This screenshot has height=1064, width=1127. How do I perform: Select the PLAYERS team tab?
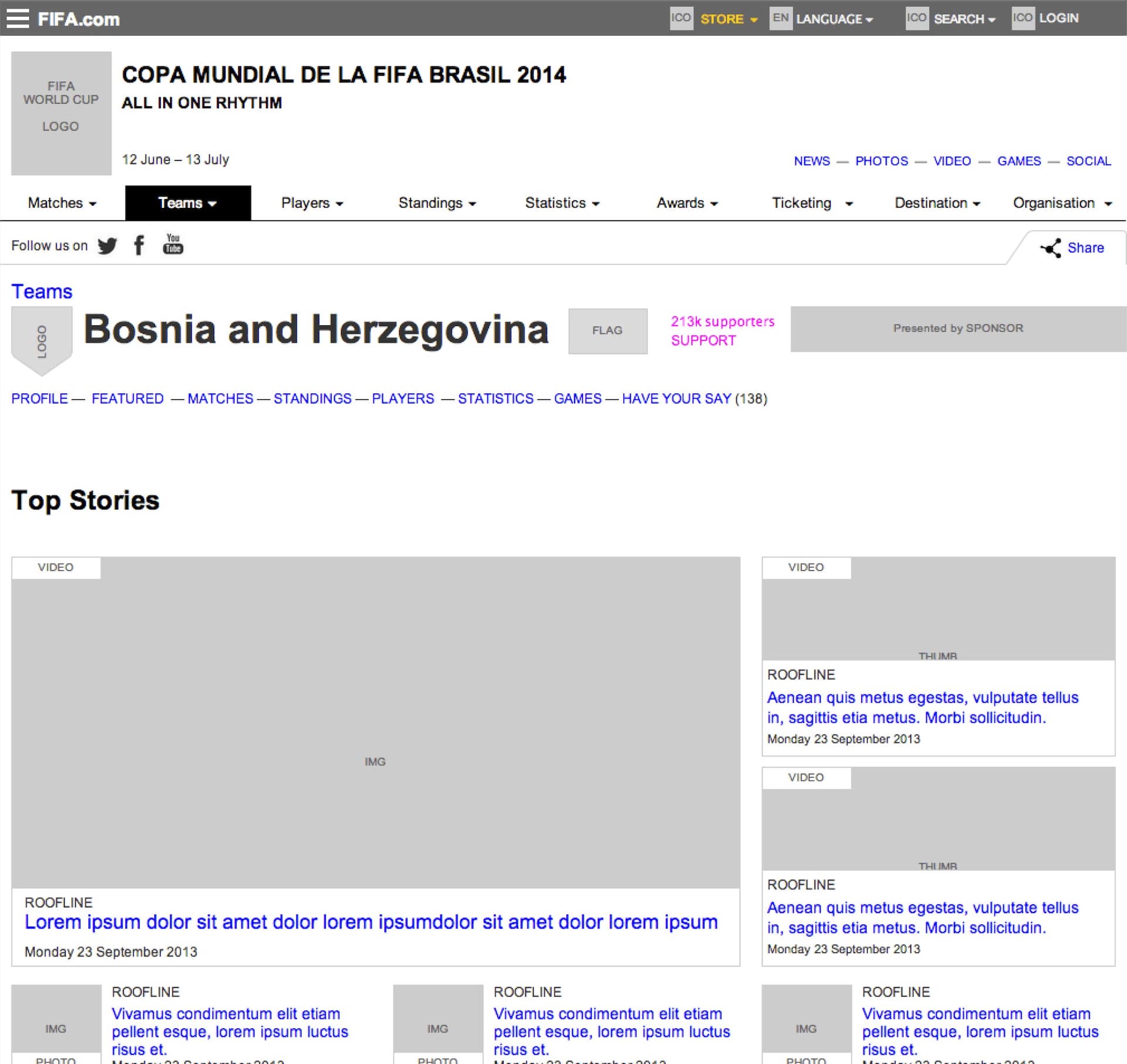coord(403,399)
